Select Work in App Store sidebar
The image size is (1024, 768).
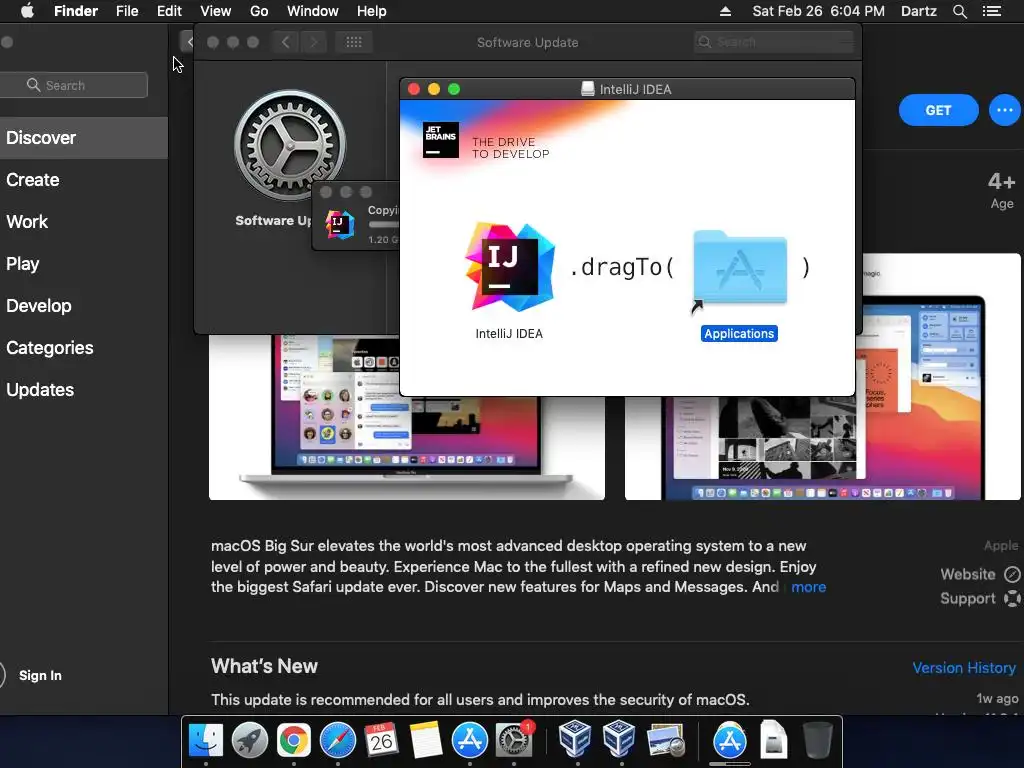[x=84, y=221]
